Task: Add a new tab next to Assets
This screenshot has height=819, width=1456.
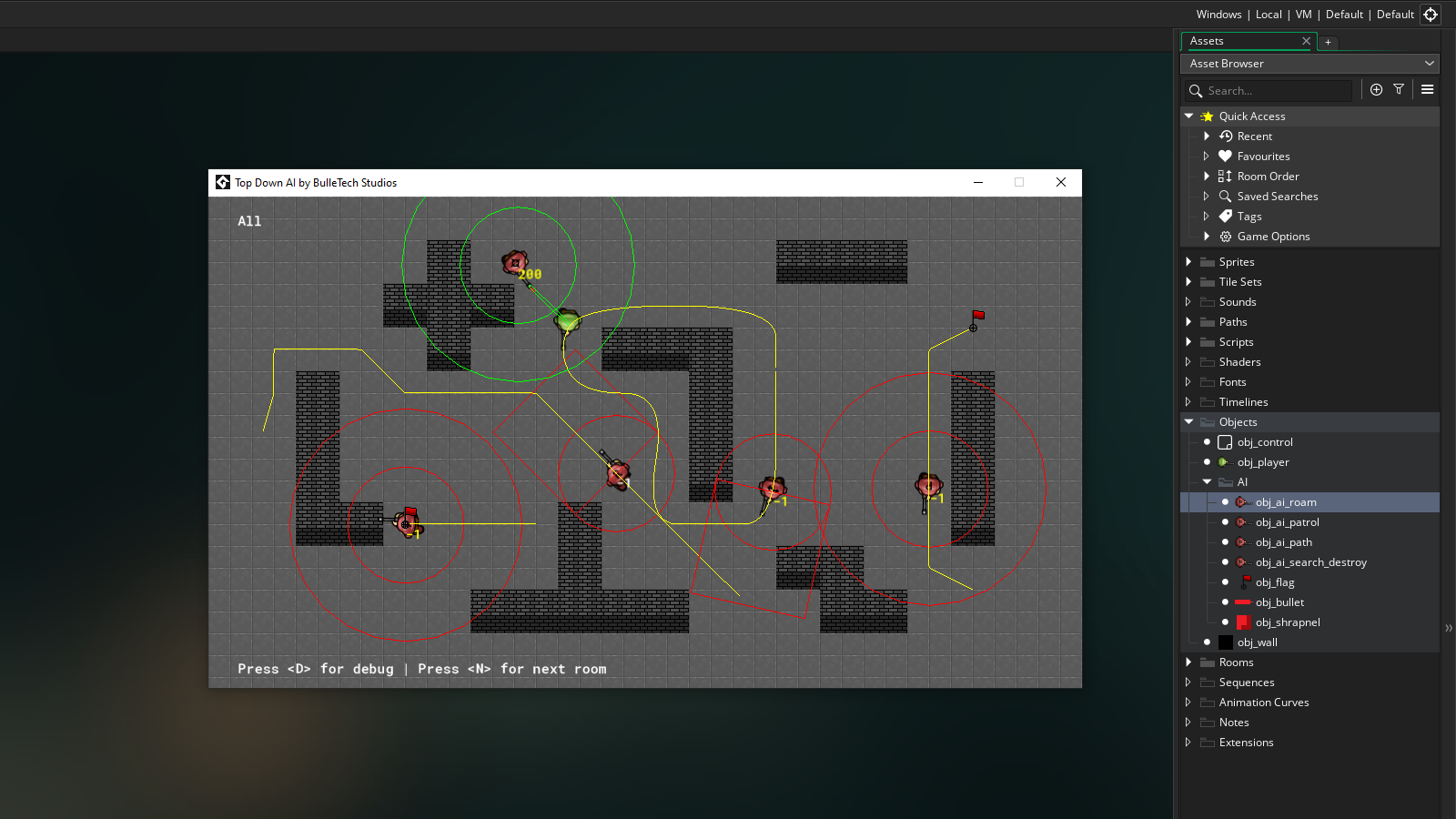Action: [1328, 42]
